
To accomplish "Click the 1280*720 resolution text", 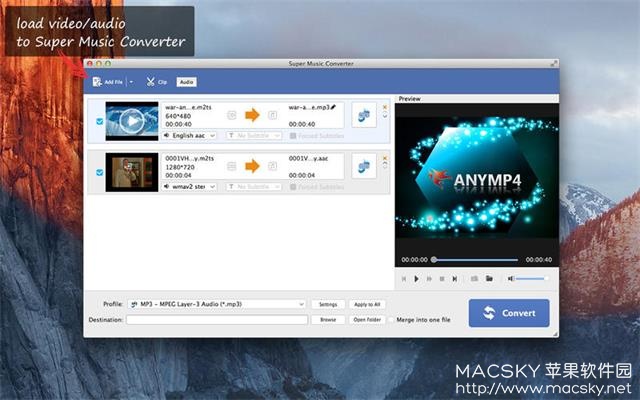I will [x=180, y=167].
